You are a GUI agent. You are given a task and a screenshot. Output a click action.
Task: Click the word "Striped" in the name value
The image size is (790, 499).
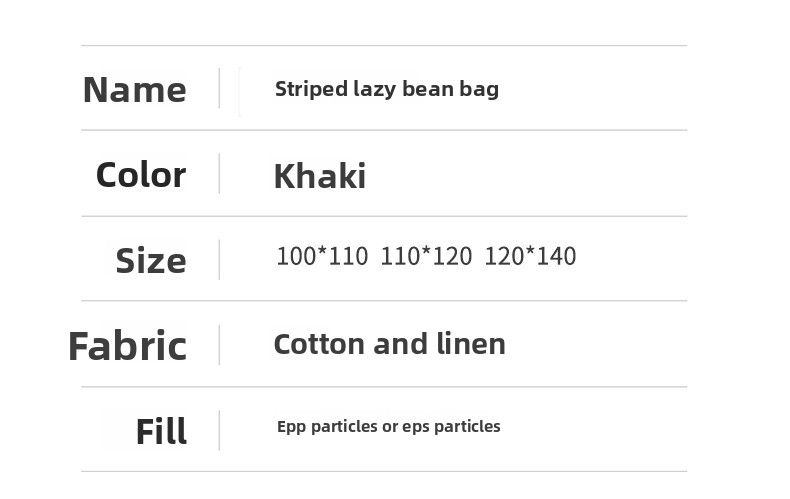click(x=310, y=89)
